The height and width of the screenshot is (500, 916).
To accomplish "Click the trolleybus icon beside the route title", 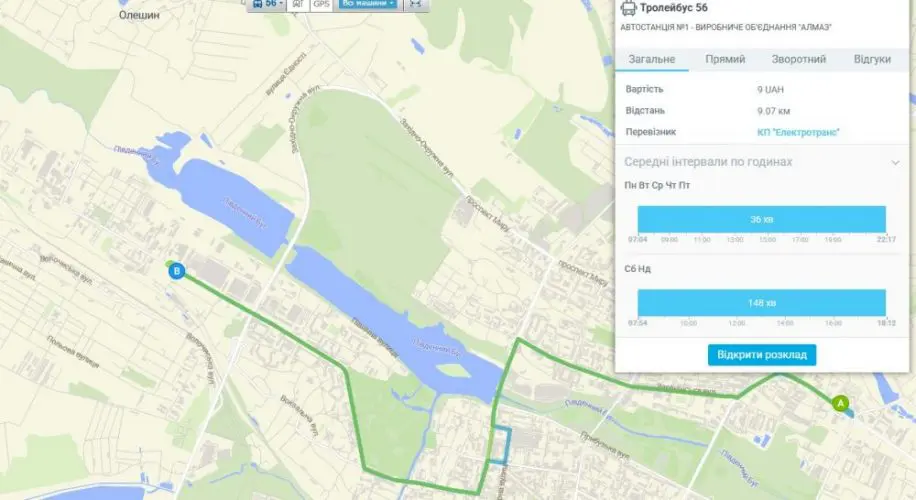I will click(628, 9).
